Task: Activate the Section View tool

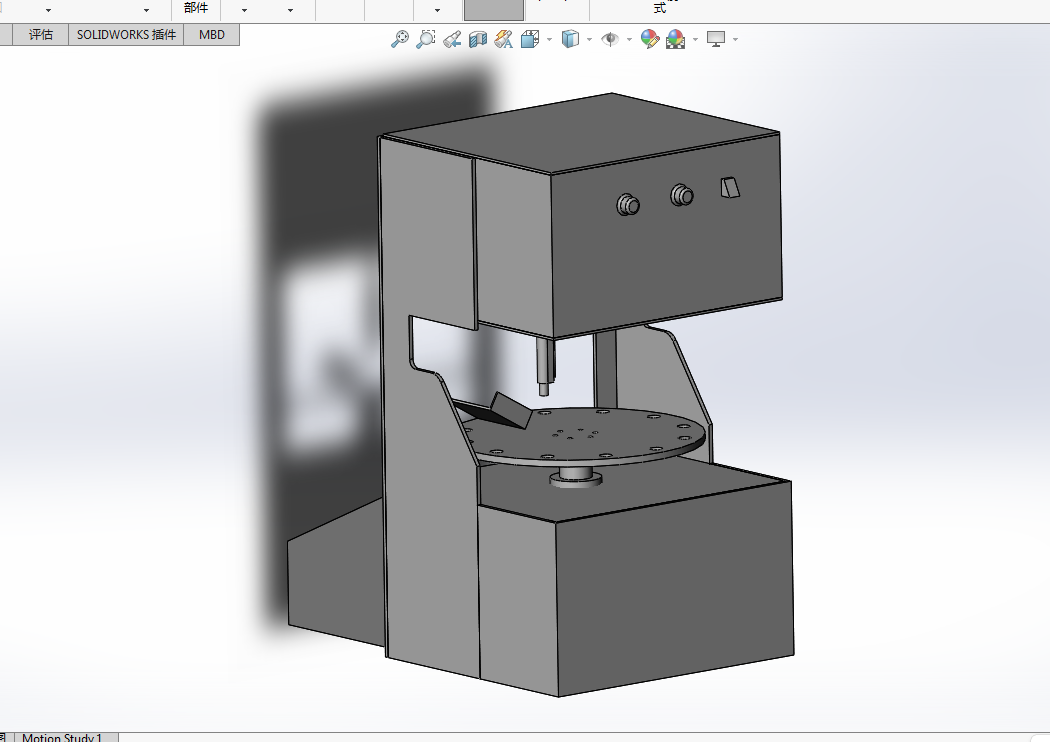Action: 477,40
